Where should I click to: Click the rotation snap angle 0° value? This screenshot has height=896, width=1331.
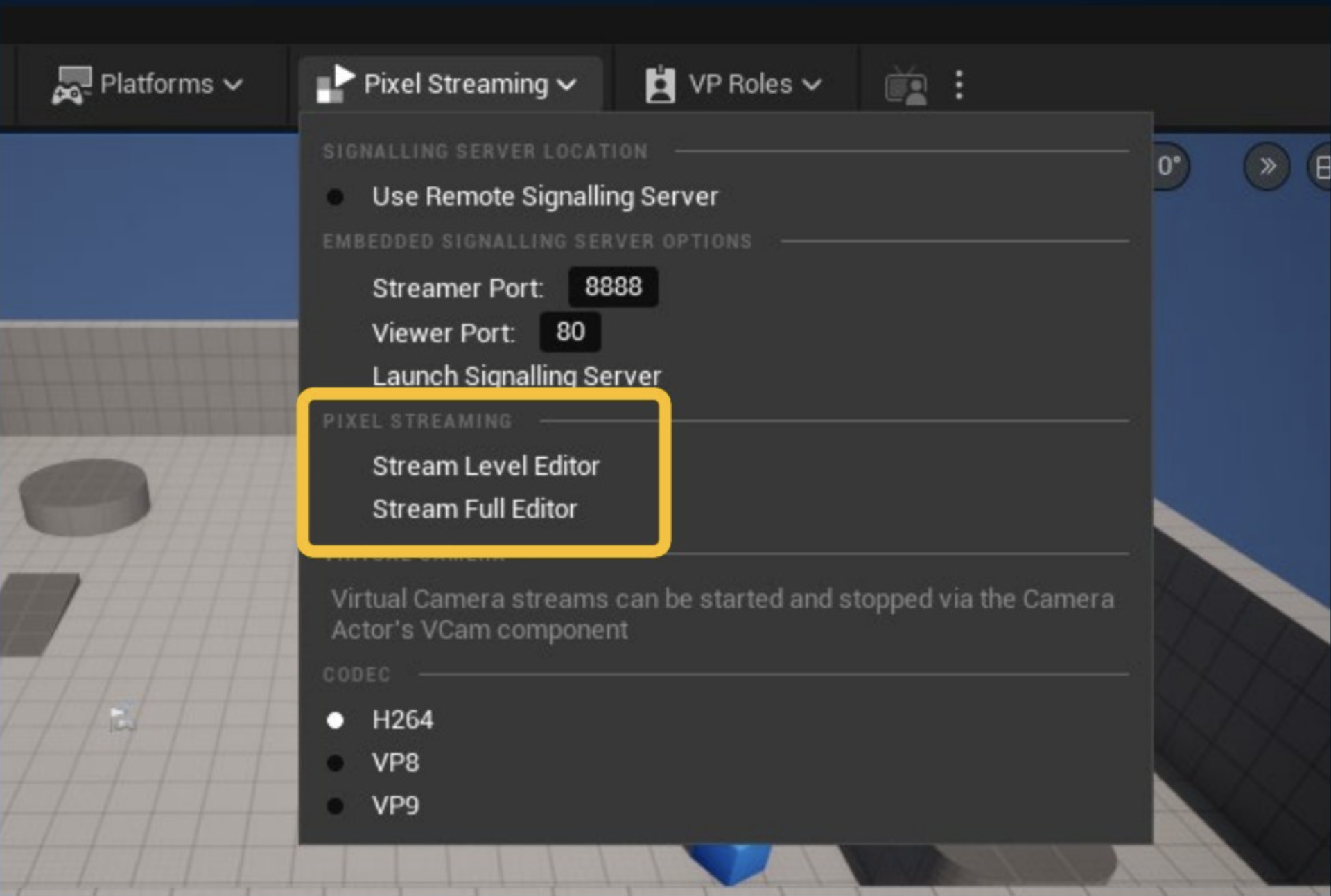[x=1169, y=166]
